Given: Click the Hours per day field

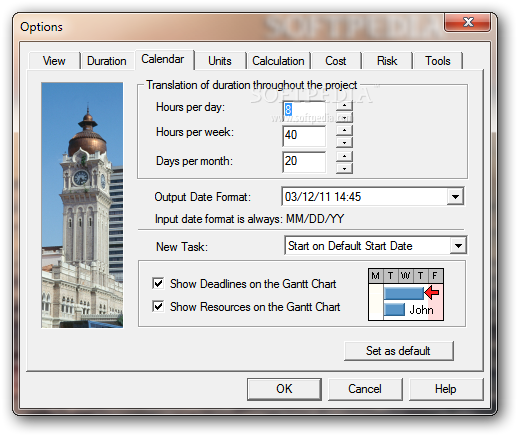Looking at the screenshot, I should [x=304, y=111].
